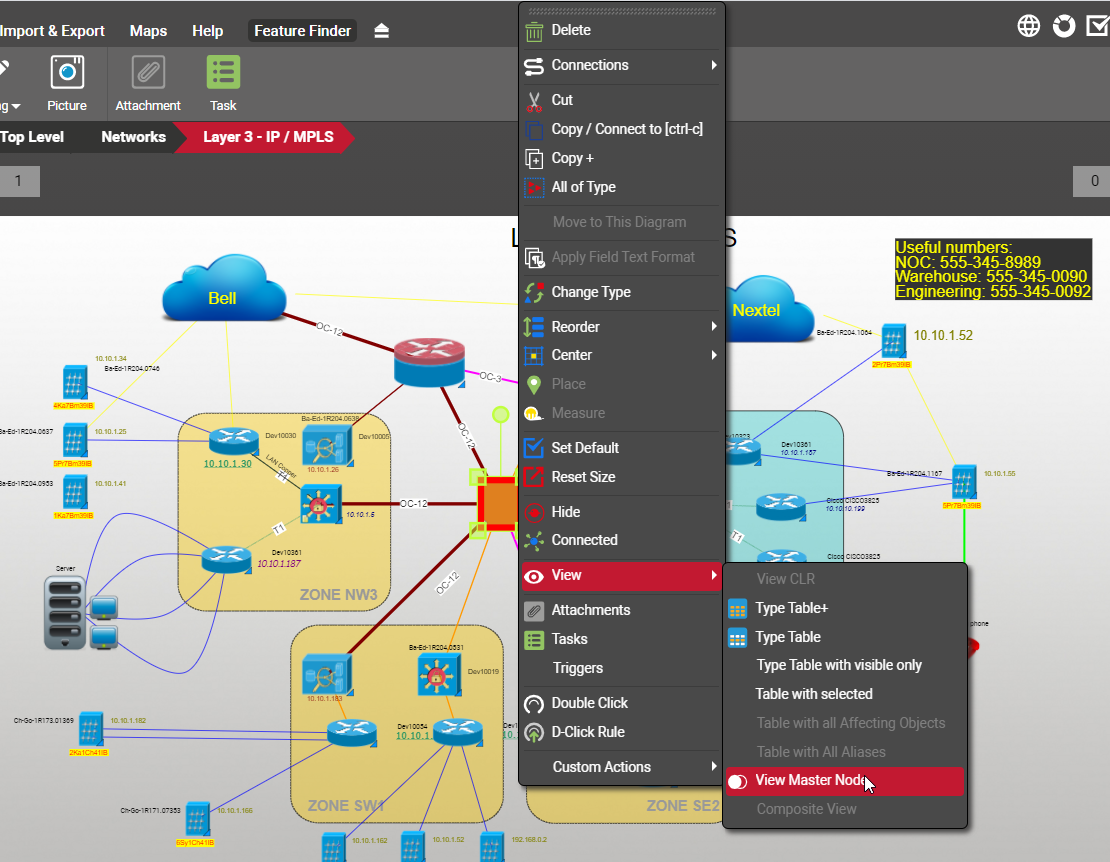The image size is (1110, 862).
Task: Click the Useful numbers yellow text box
Action: (x=992, y=270)
